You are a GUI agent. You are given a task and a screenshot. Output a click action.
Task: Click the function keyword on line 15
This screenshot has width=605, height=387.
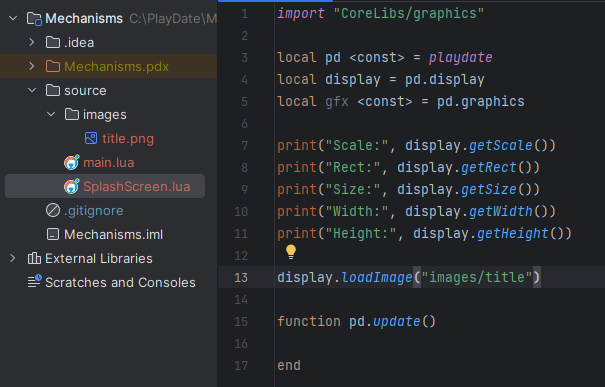click(x=309, y=321)
